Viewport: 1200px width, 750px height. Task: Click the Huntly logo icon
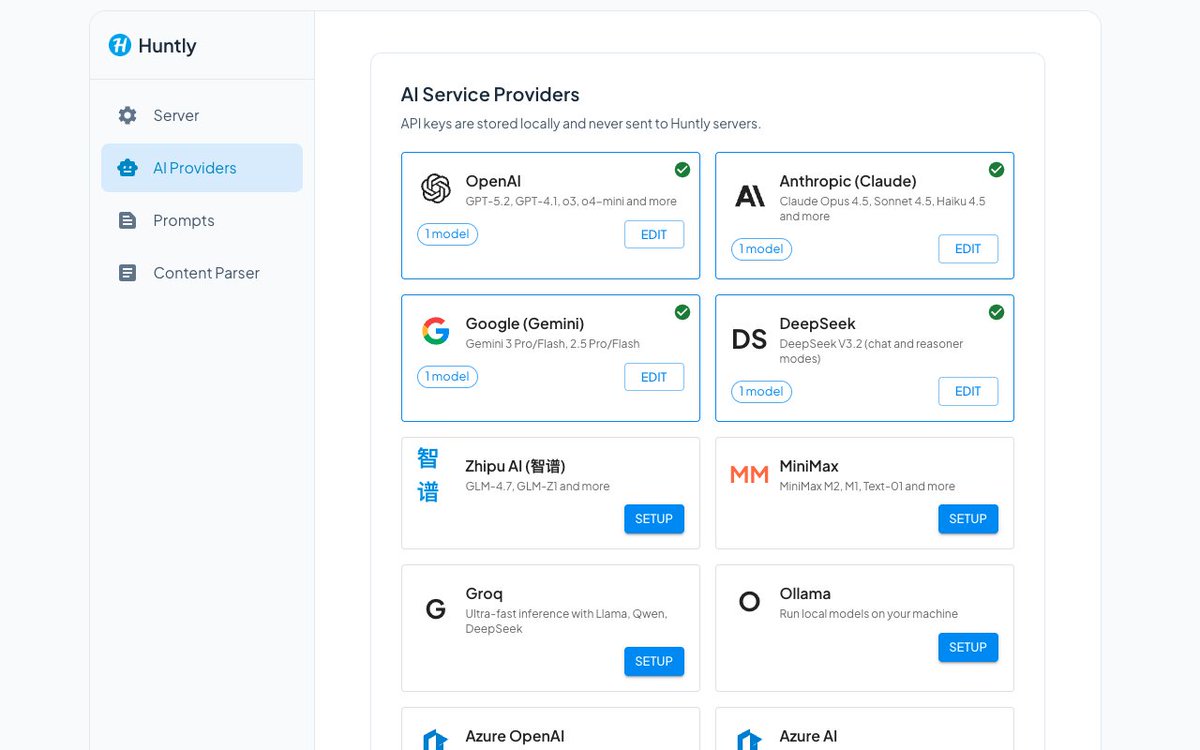(120, 45)
